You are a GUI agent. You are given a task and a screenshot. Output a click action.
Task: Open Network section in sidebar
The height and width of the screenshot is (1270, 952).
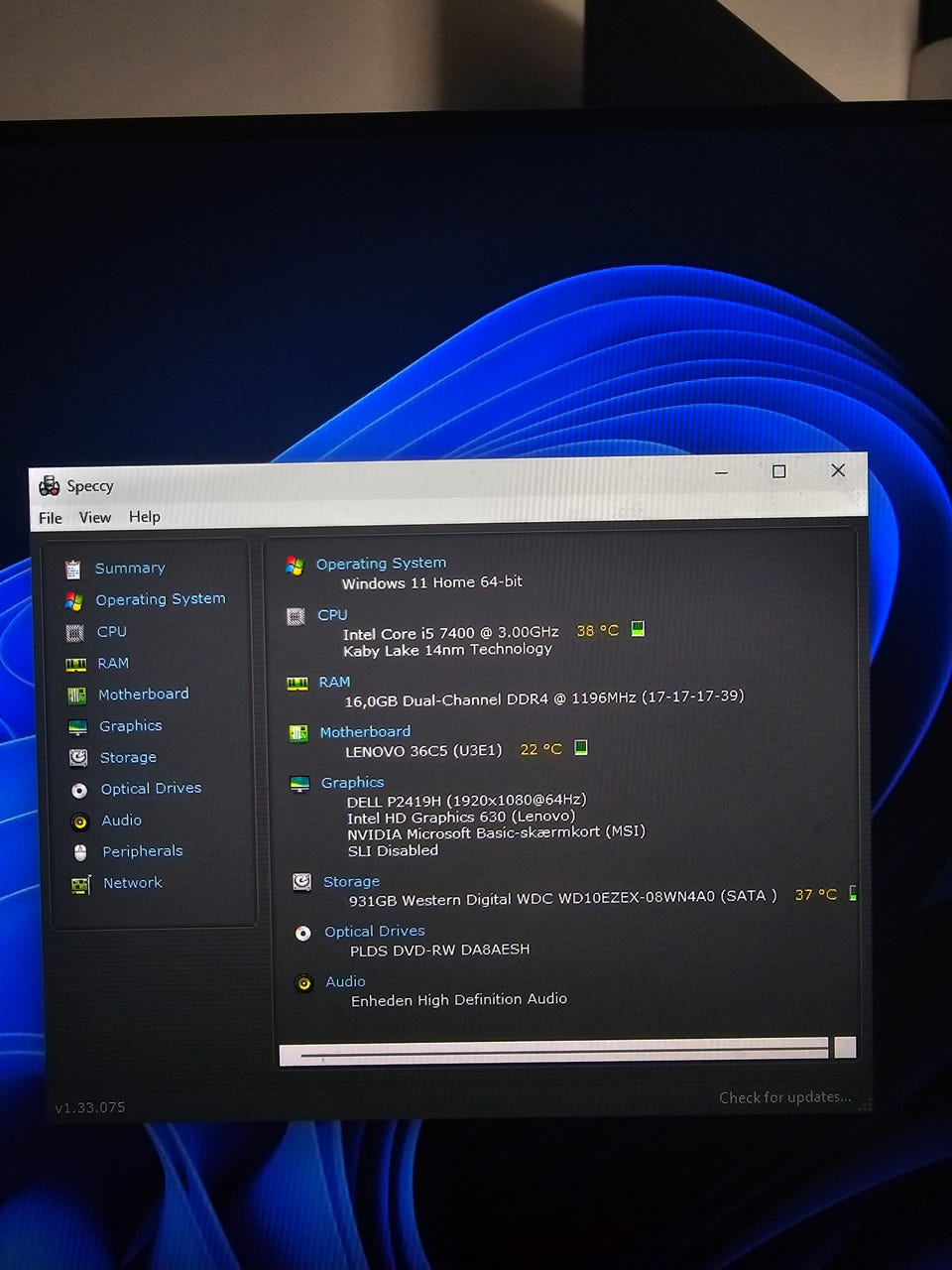(133, 883)
